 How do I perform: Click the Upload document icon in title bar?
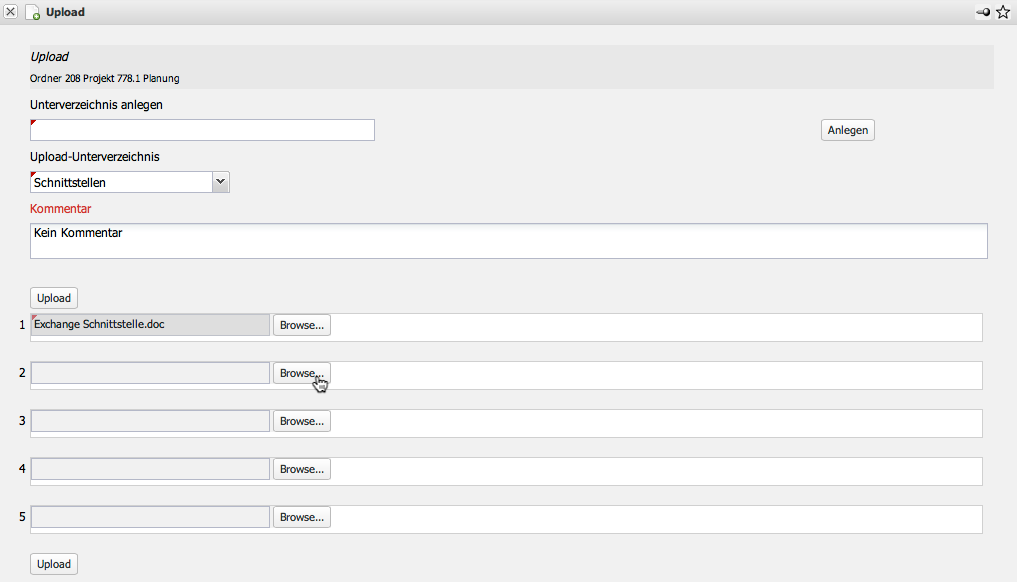33,13
